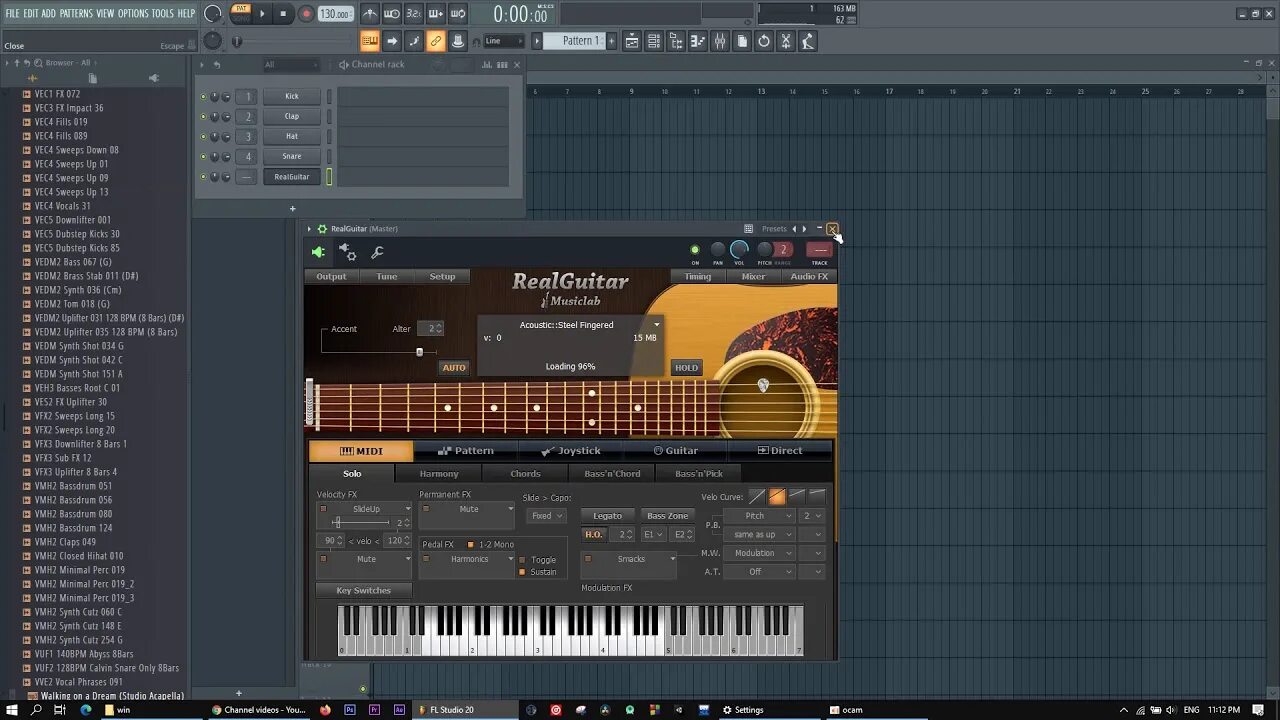
Task: Toggle the AUTO accent button
Action: pyautogui.click(x=454, y=367)
